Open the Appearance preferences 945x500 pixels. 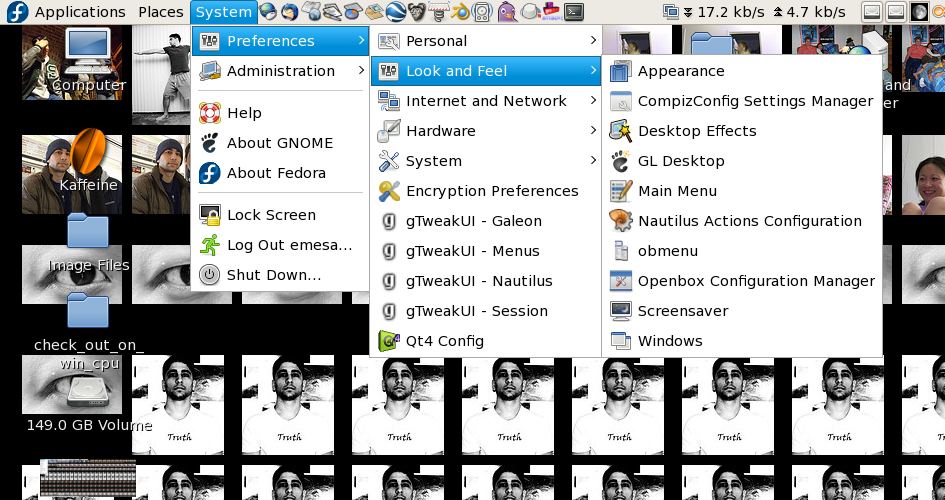(742, 71)
